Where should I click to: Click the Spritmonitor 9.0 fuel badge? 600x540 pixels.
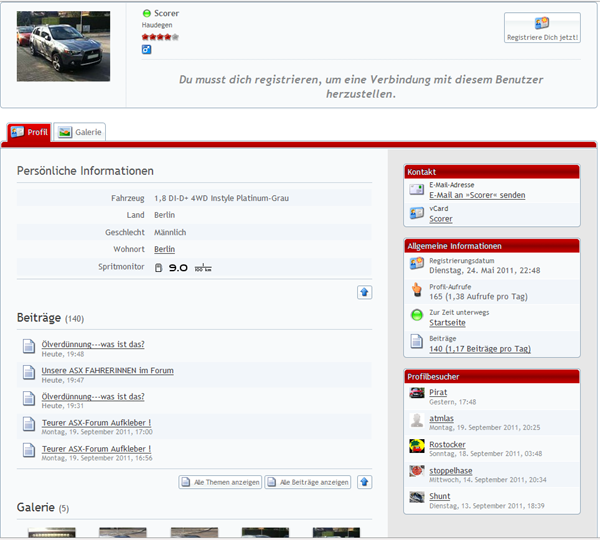pyautogui.click(x=183, y=267)
